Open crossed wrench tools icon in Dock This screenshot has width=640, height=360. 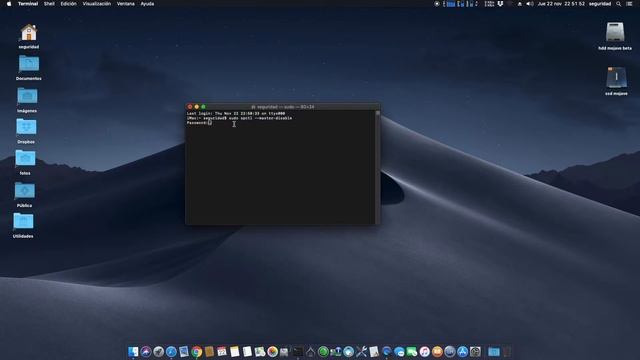361,351
